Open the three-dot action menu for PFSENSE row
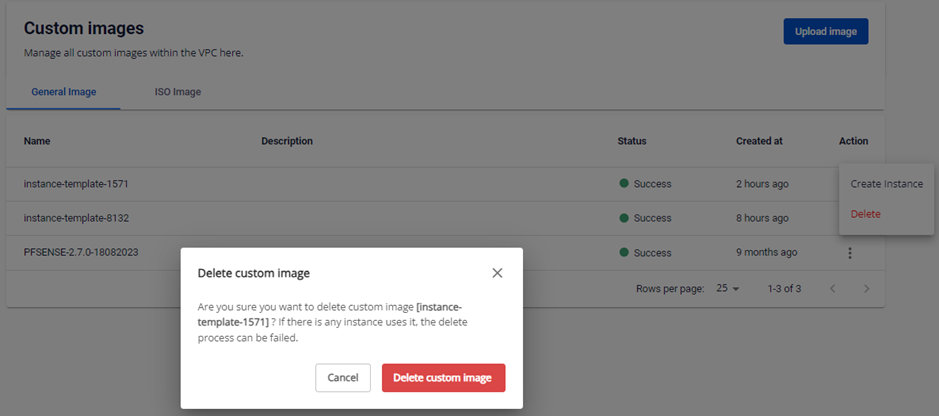 pyautogui.click(x=849, y=253)
